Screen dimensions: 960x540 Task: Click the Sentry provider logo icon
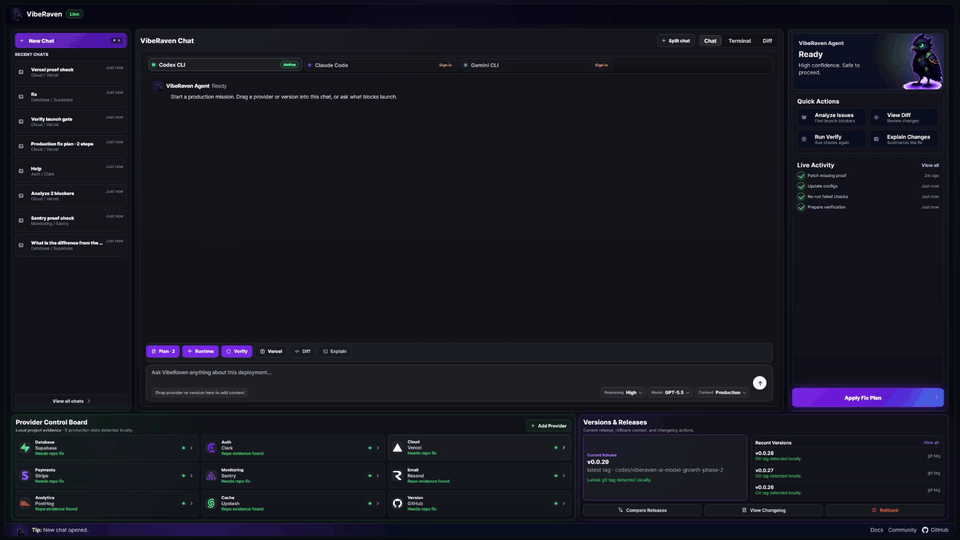click(211, 476)
